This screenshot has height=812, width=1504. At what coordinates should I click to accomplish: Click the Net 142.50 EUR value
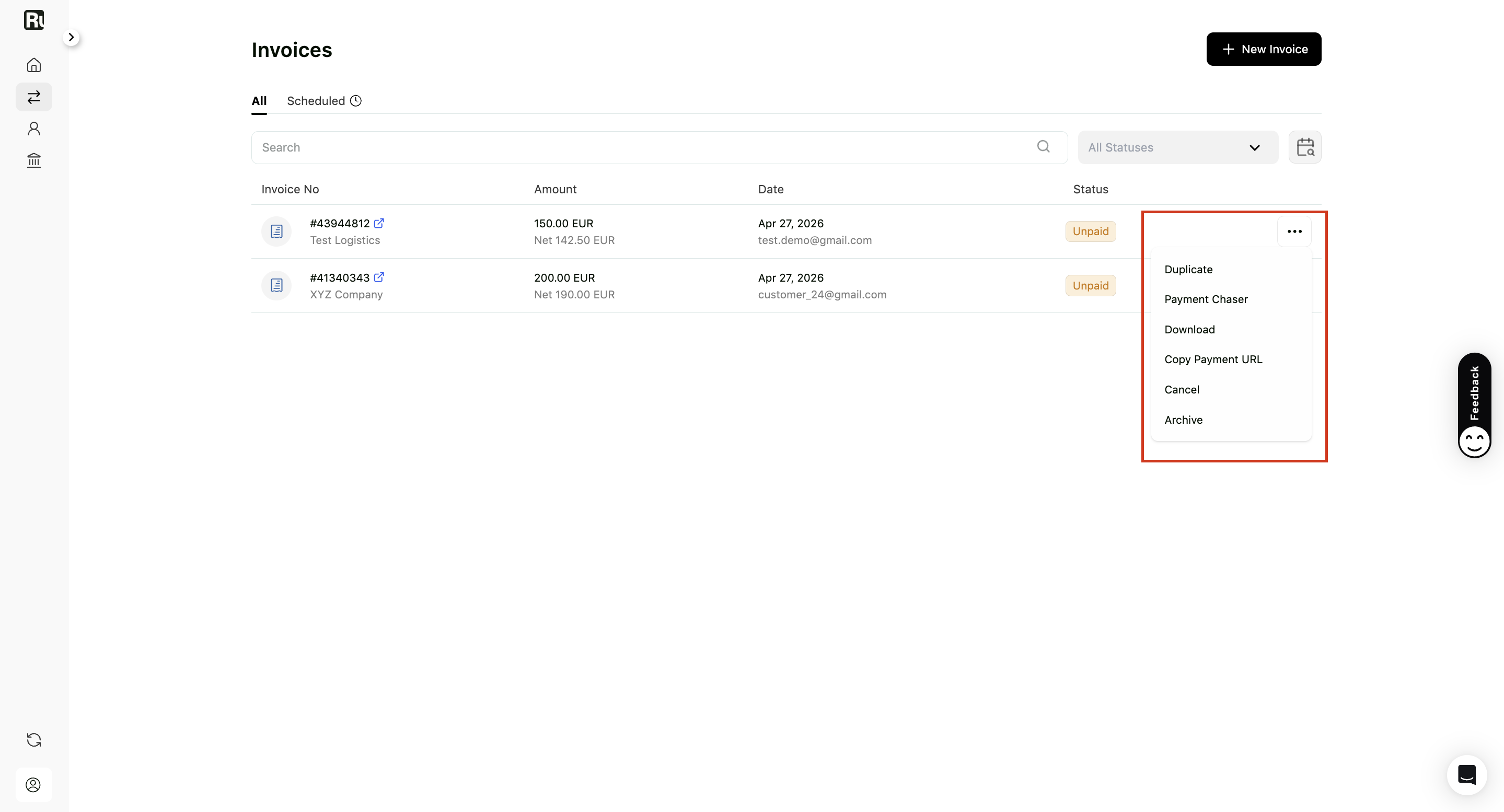tap(574, 240)
